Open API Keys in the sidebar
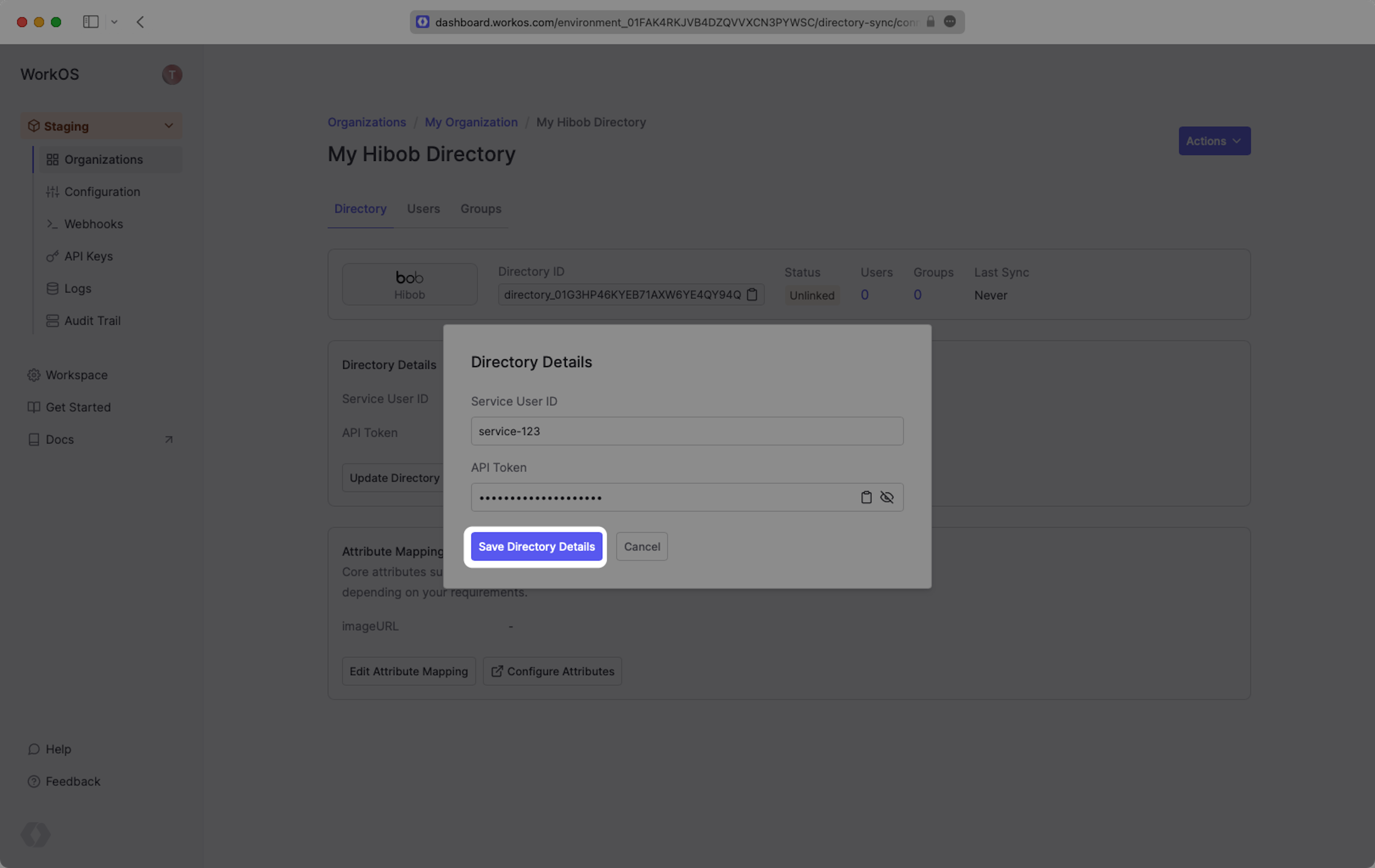This screenshot has width=1375, height=868. (88, 256)
